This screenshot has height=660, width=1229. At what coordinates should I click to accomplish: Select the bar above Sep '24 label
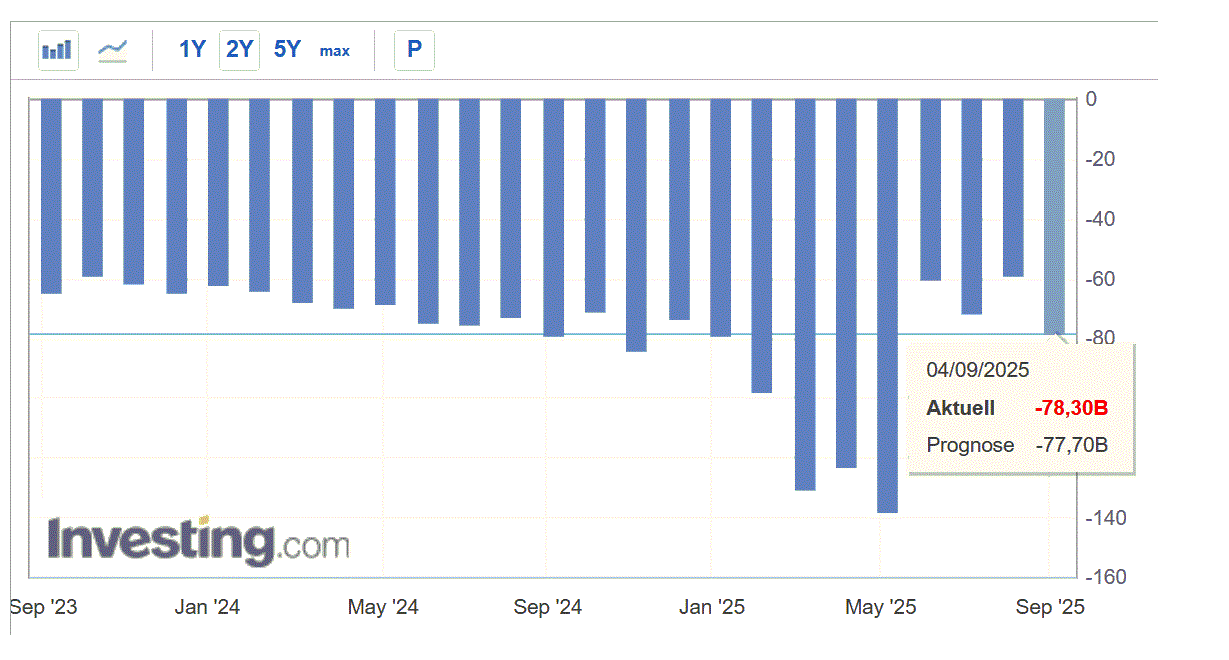(553, 217)
